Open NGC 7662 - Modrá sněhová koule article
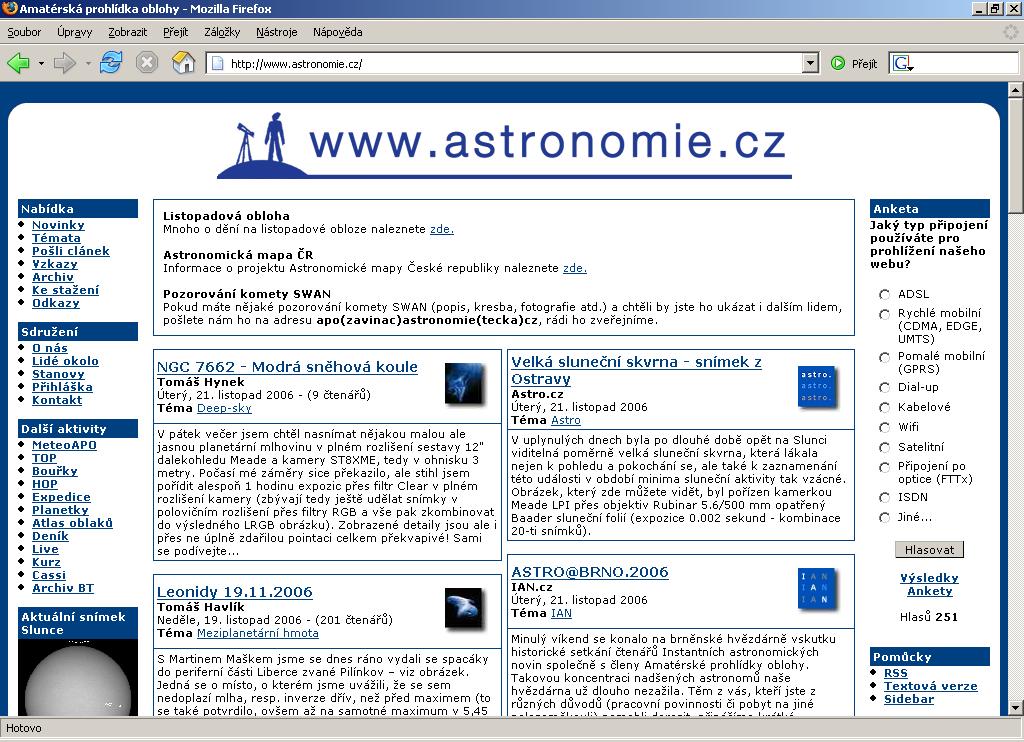This screenshot has width=1024, height=742. tap(287, 367)
